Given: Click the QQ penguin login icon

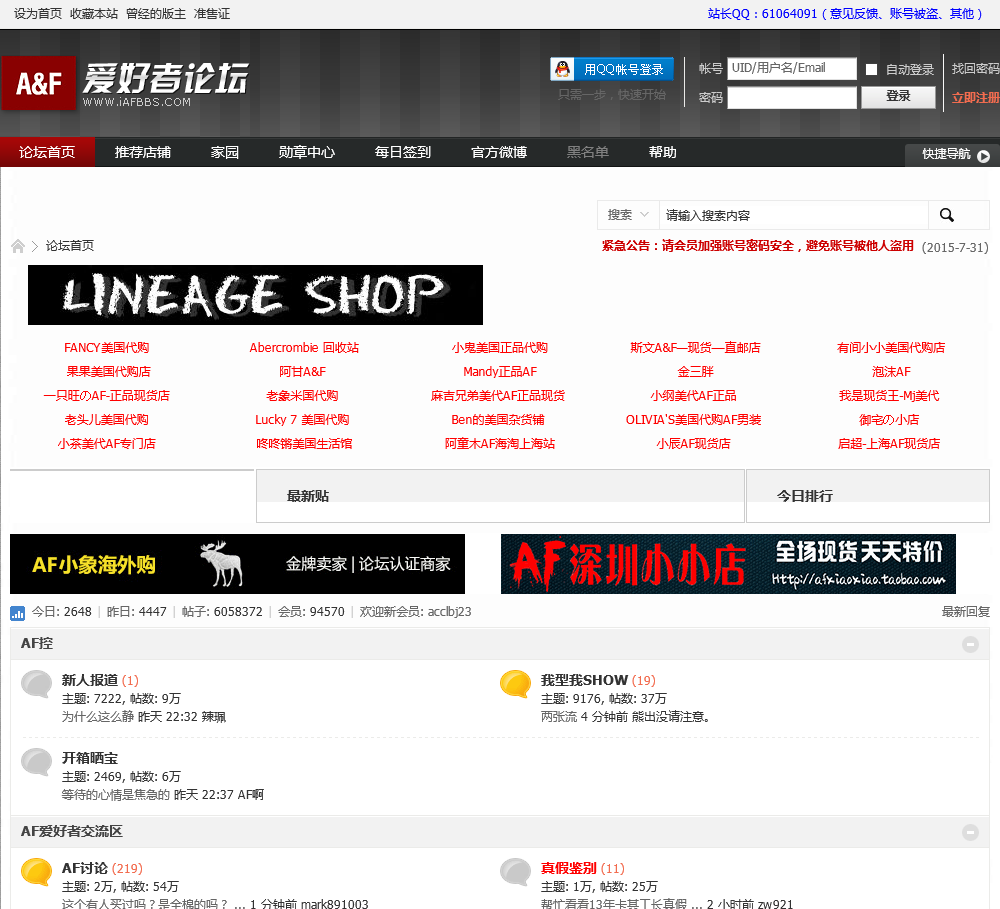Looking at the screenshot, I should pyautogui.click(x=562, y=69).
